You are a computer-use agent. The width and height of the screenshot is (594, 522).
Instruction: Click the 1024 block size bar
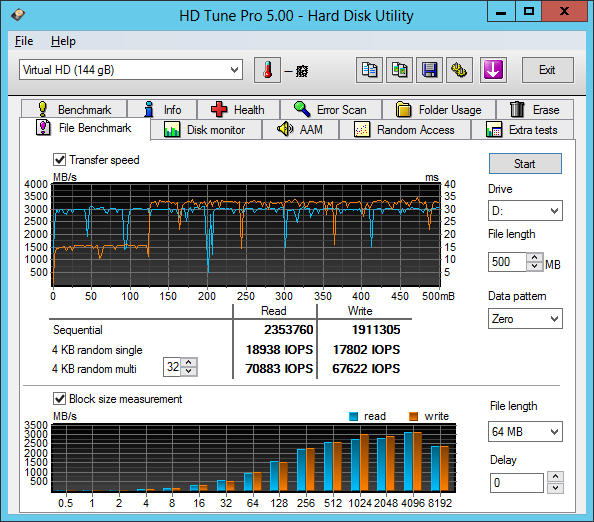(x=360, y=463)
